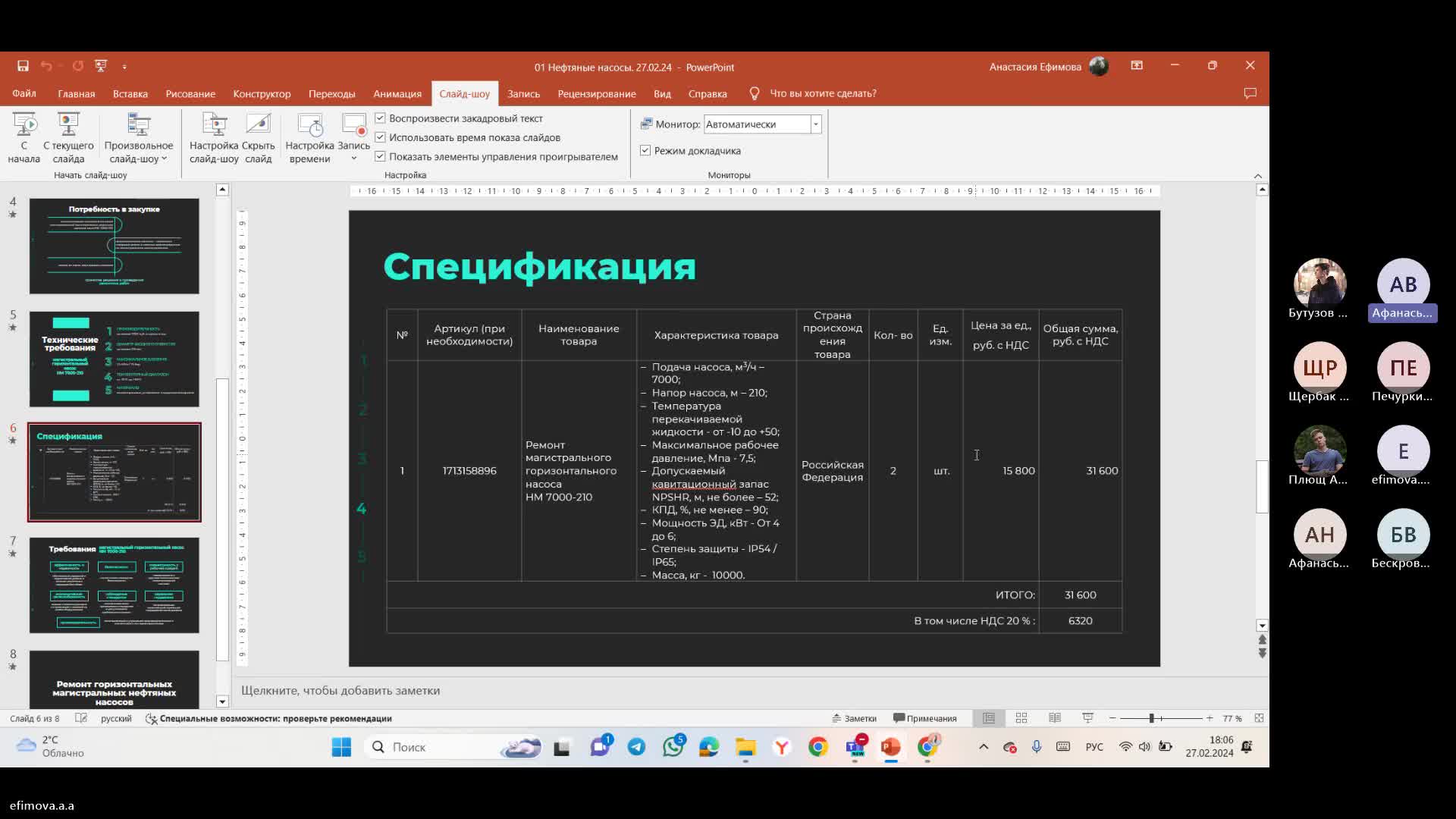Screen dimensions: 1456x819
Task: Go to previous slide double-arrow button
Action: coord(1262,640)
